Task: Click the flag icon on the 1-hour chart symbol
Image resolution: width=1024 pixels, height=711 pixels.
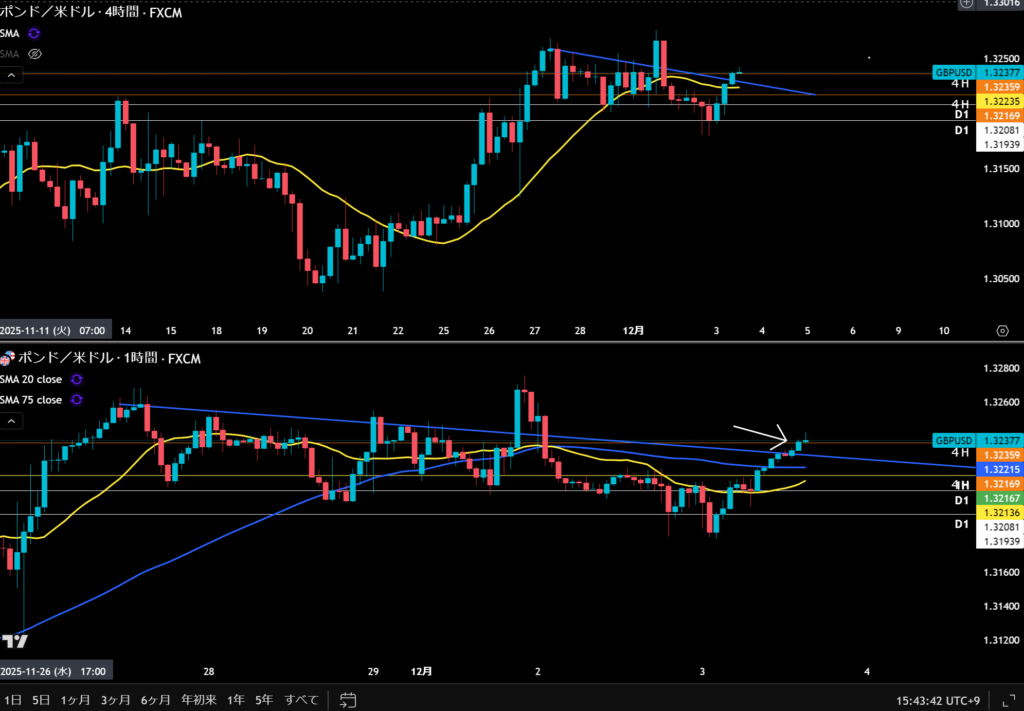Action: [8, 358]
